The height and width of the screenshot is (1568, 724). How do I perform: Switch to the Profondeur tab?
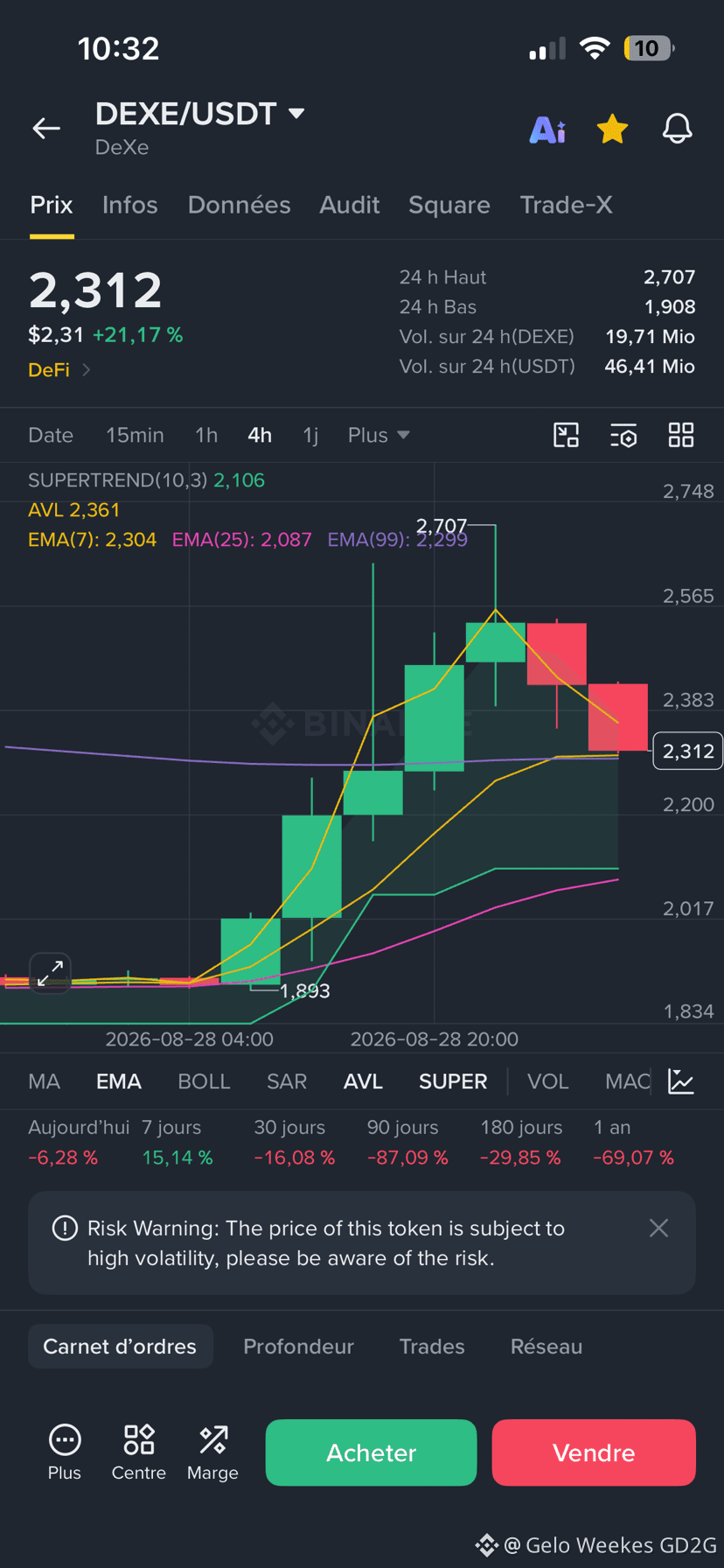tap(298, 1347)
